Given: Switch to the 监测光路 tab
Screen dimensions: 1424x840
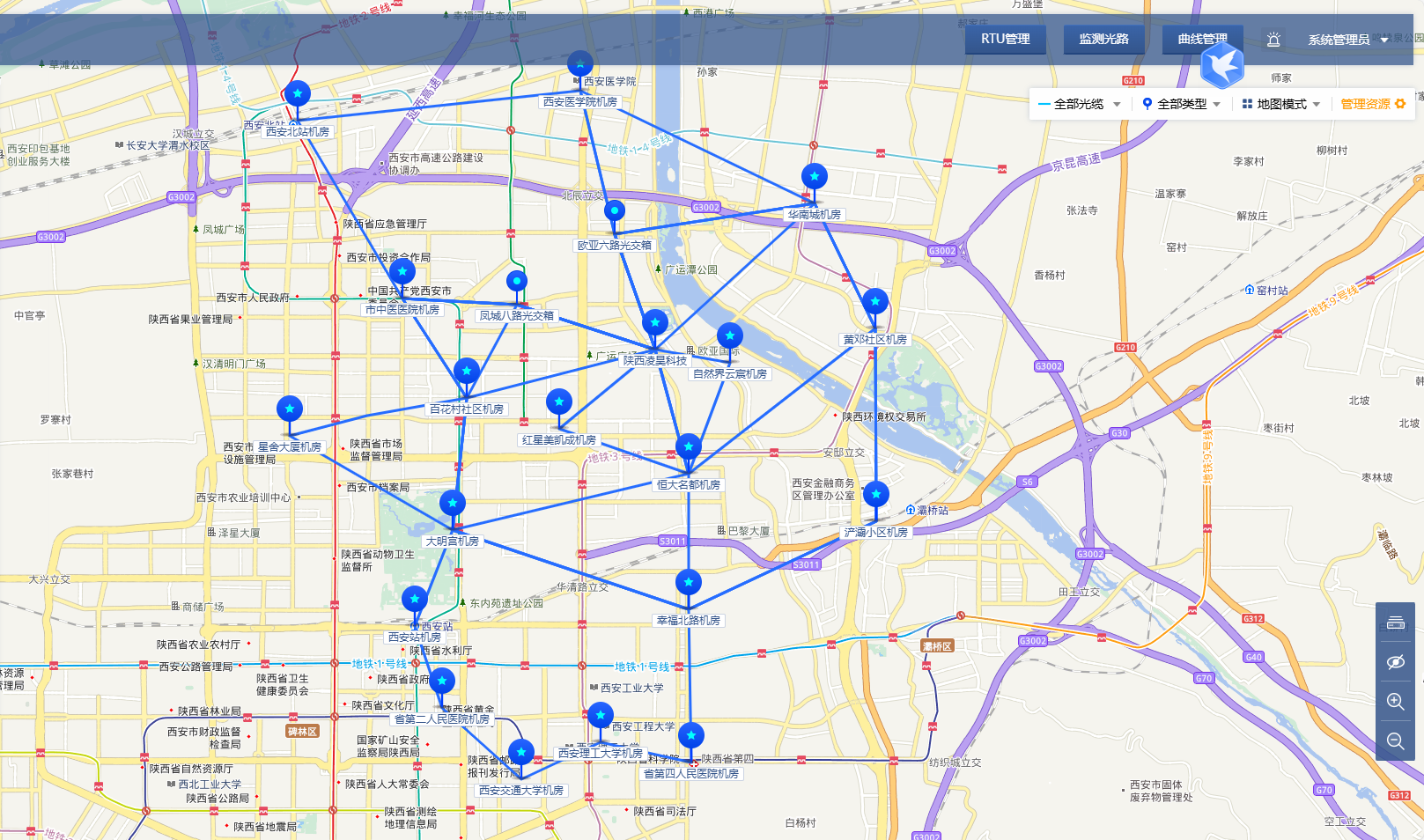Looking at the screenshot, I should (x=1103, y=39).
